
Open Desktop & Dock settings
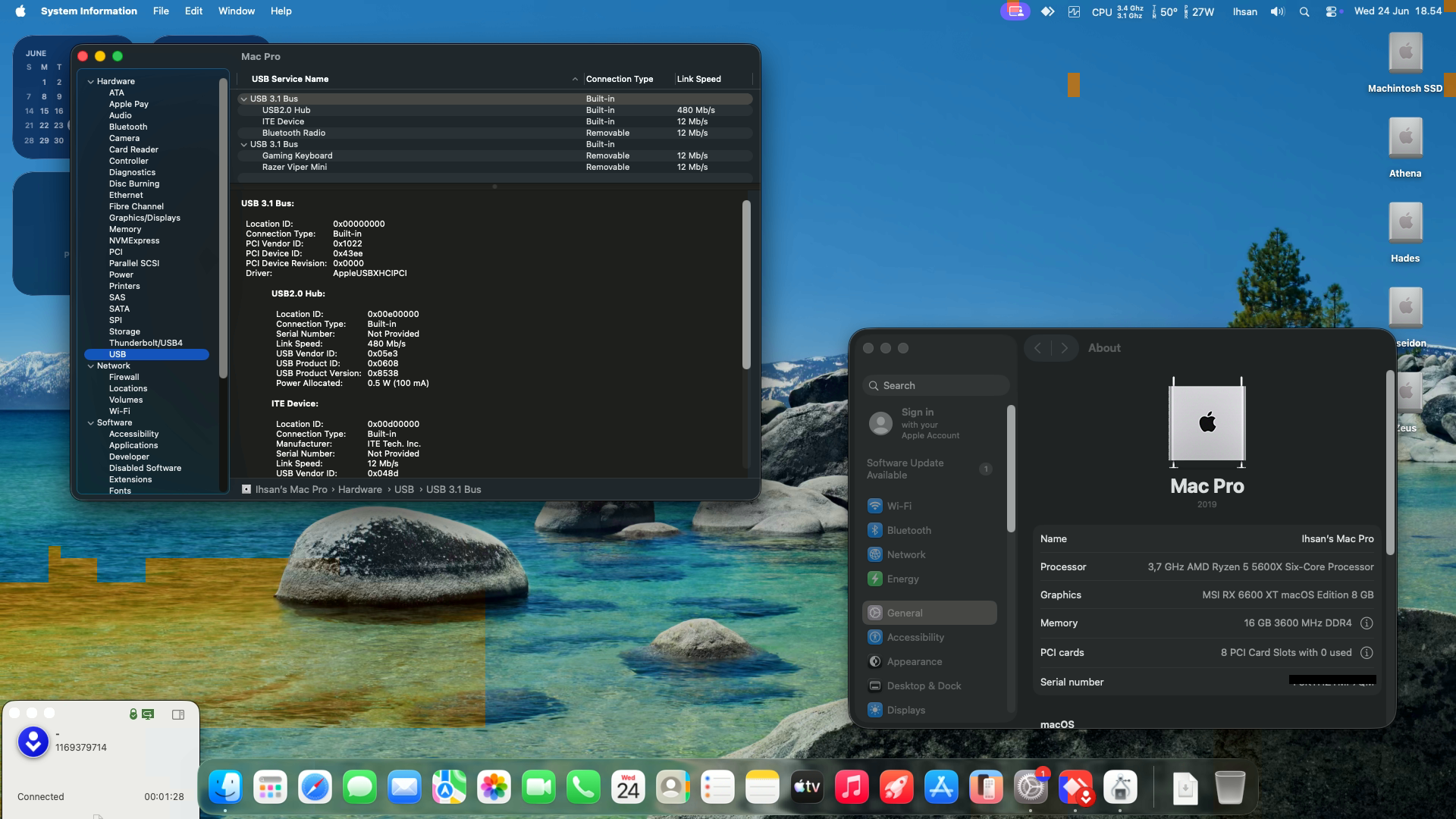coord(930,686)
